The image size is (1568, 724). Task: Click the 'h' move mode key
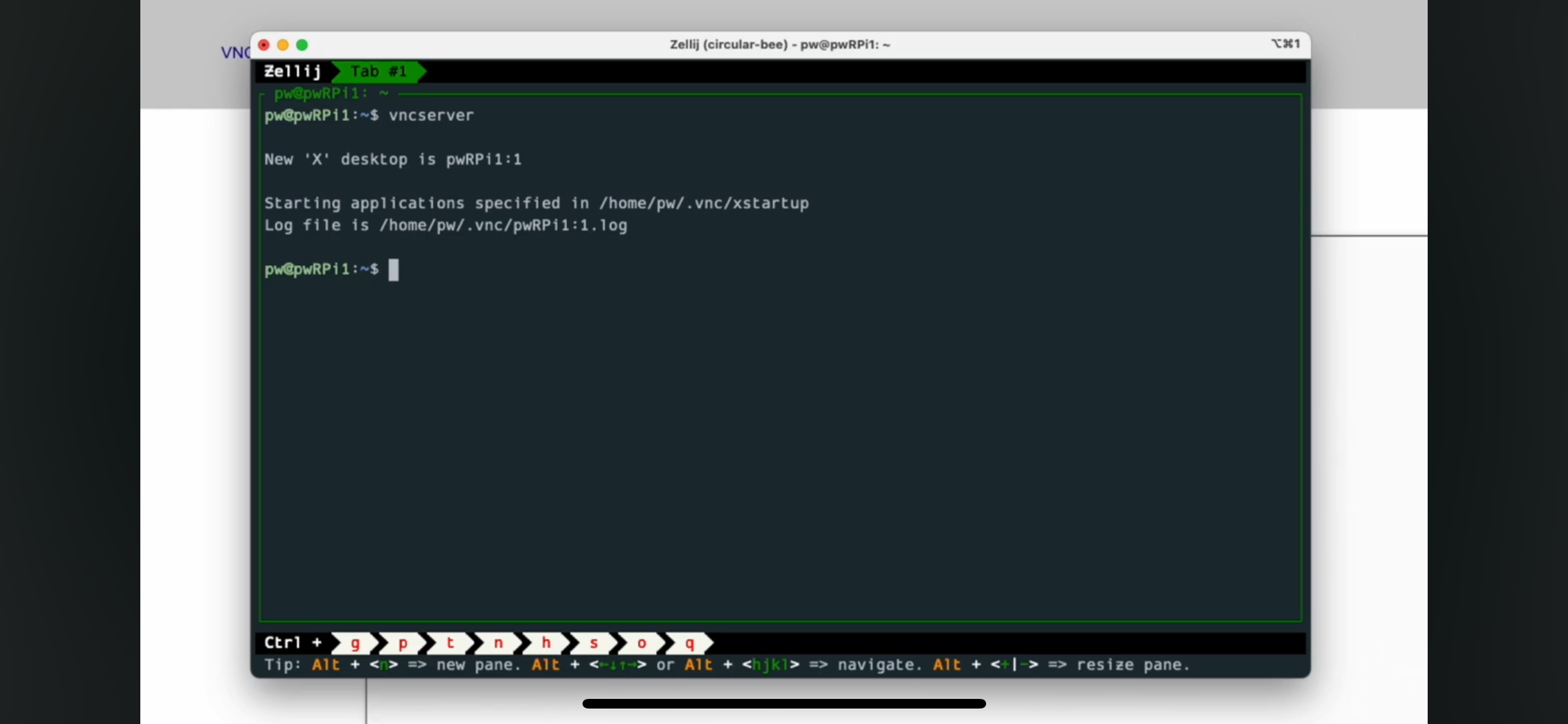click(546, 643)
